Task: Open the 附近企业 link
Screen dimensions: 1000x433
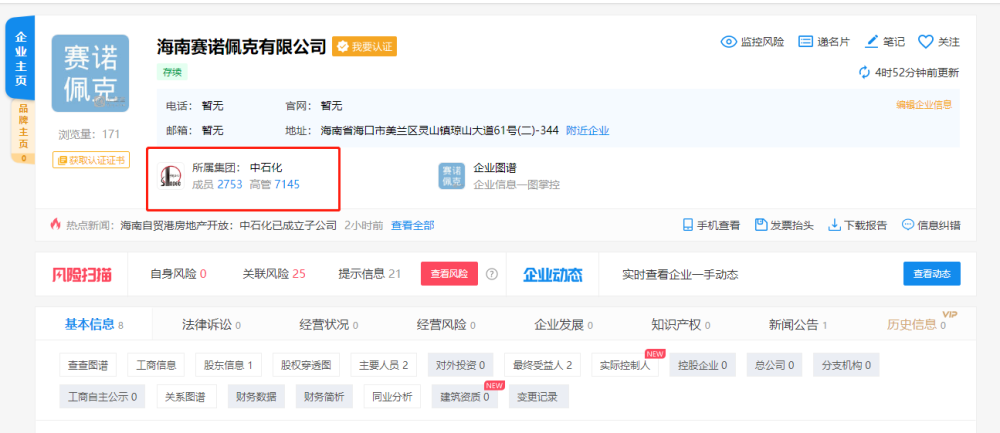Action: (587, 131)
